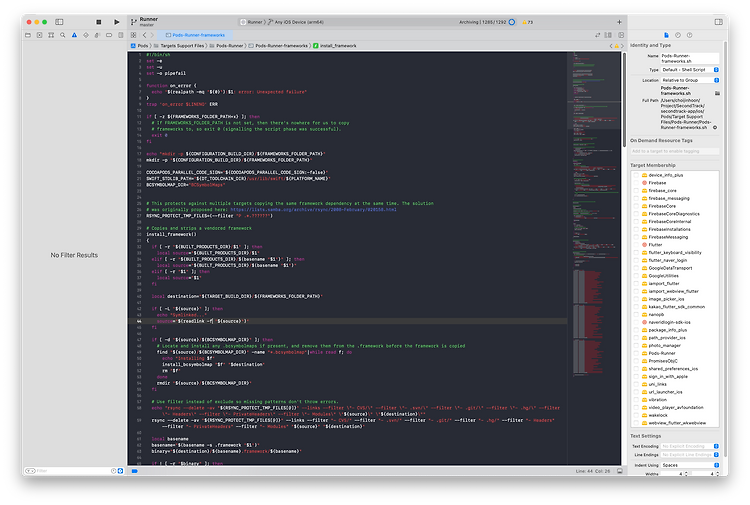750x505 pixels.
Task: Add editor on right
Action: coord(621,35)
